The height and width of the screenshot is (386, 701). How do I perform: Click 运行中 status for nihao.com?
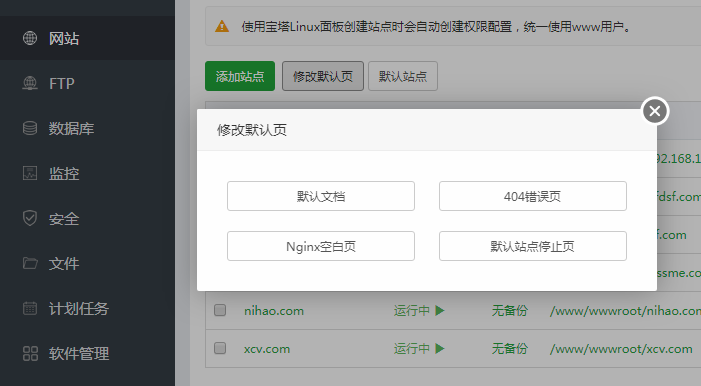click(412, 310)
